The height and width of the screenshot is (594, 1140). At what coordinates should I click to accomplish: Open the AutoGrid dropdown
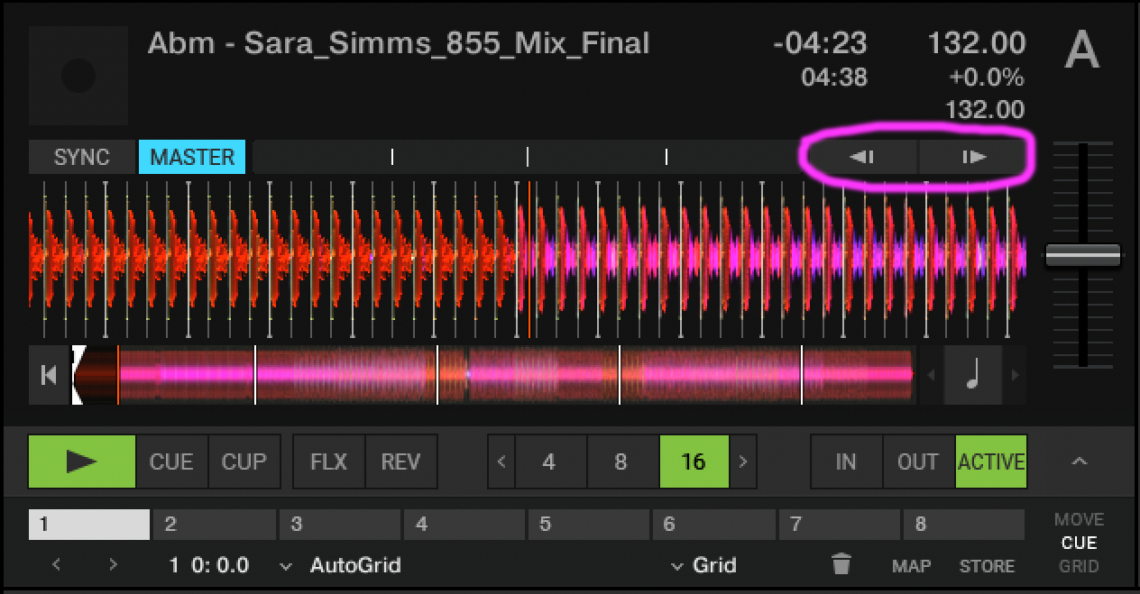[x=345, y=565]
